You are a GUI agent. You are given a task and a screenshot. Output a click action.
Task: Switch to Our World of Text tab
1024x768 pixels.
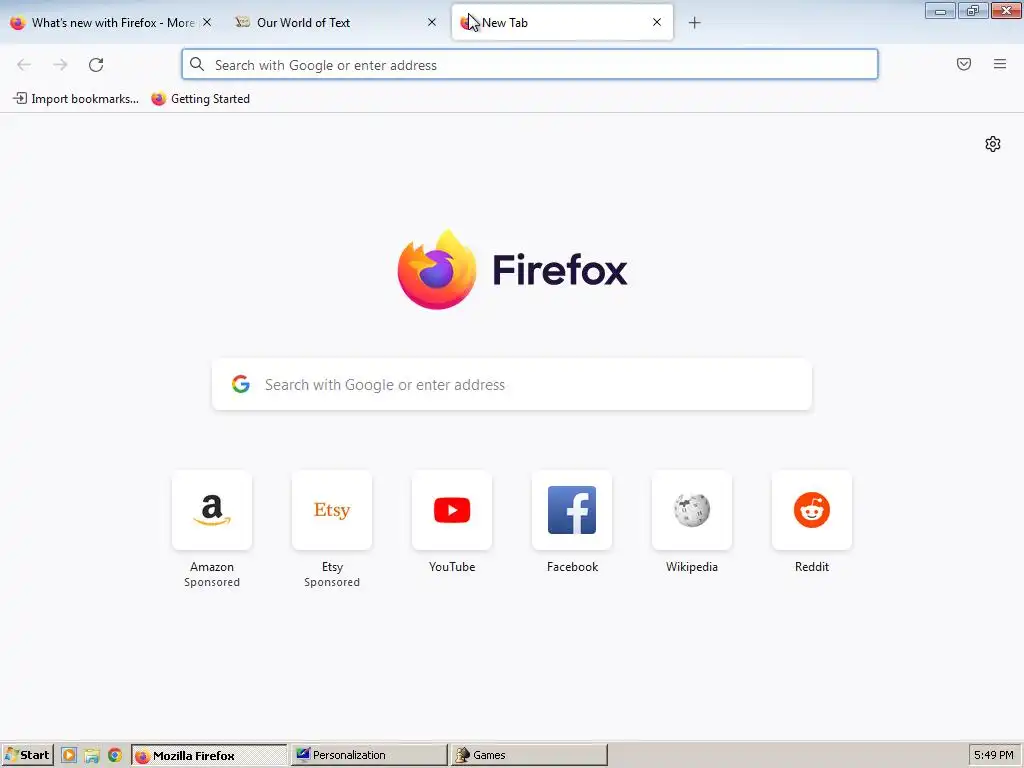pyautogui.click(x=336, y=22)
